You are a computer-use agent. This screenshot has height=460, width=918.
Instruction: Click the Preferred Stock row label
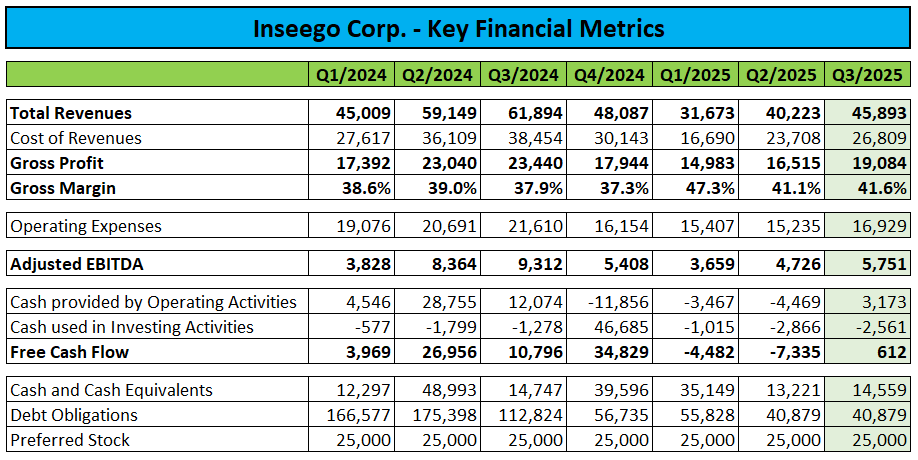click(70, 440)
